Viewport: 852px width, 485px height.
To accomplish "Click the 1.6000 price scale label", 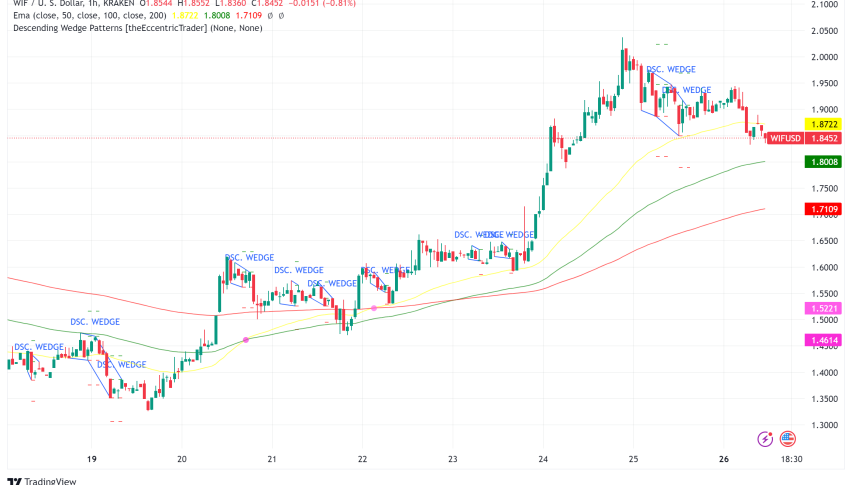I will (x=824, y=267).
